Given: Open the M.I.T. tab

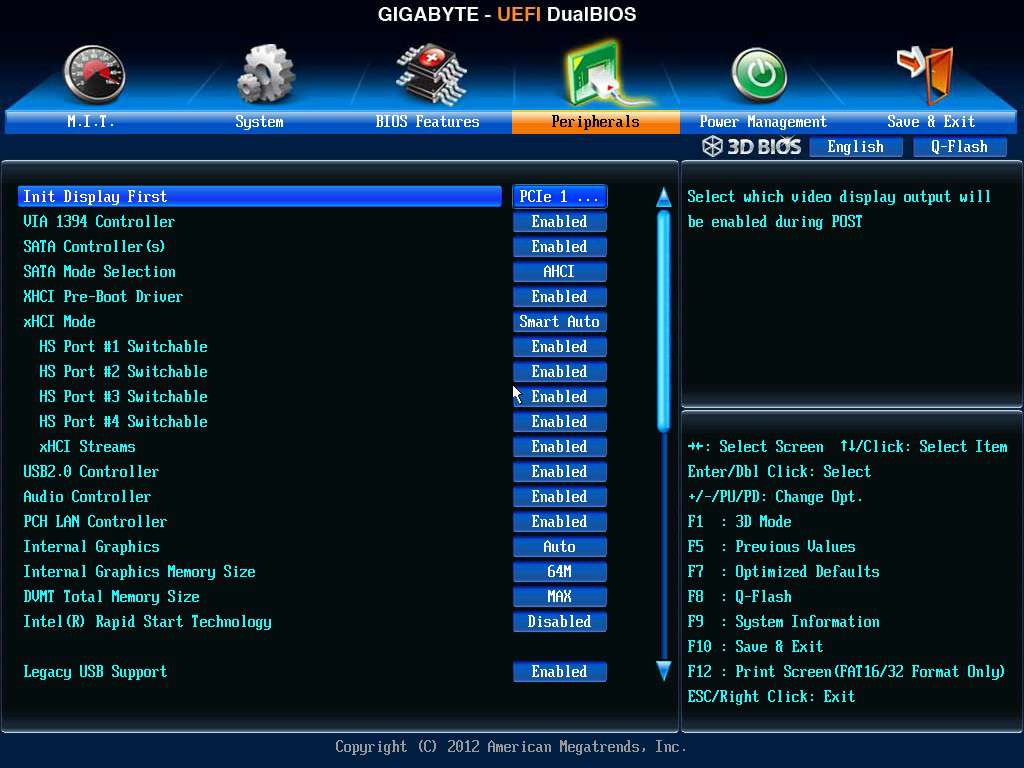Looking at the screenshot, I should click(90, 121).
